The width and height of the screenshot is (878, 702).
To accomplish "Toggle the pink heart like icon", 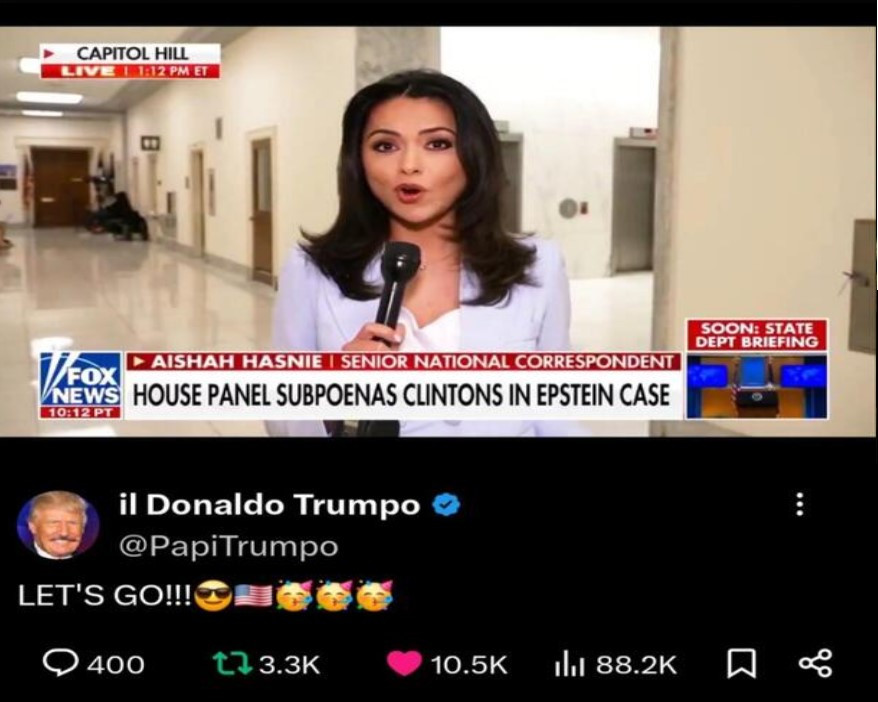I will (x=404, y=664).
